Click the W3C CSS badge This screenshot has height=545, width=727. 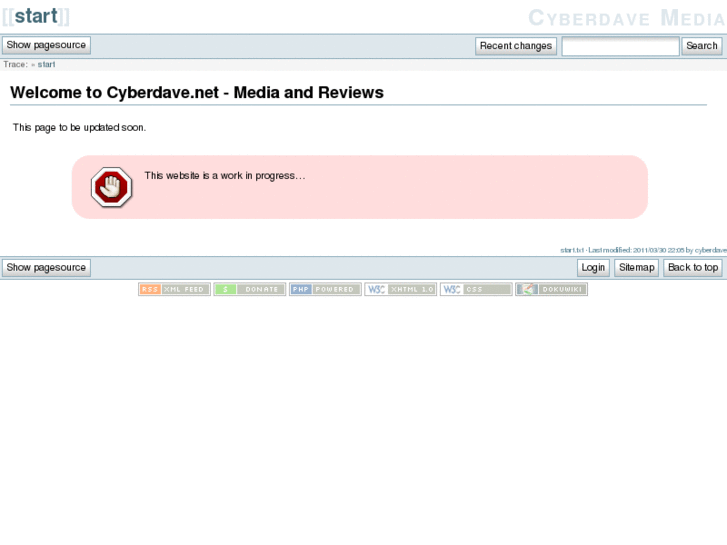(x=476, y=289)
